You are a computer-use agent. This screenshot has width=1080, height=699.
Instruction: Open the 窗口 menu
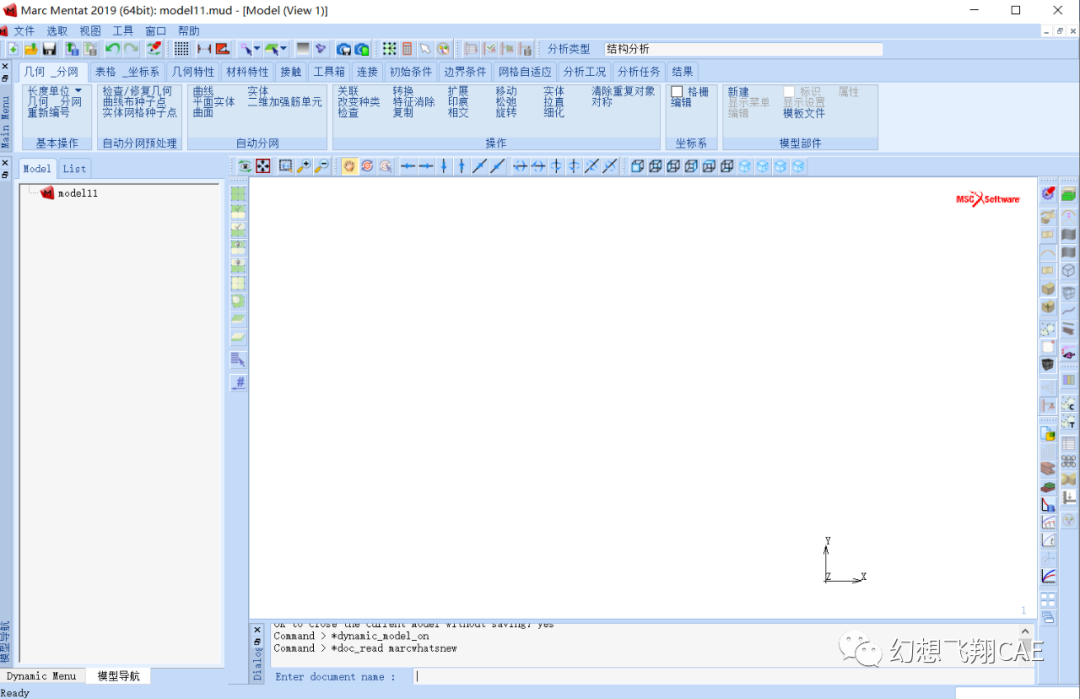[156, 31]
